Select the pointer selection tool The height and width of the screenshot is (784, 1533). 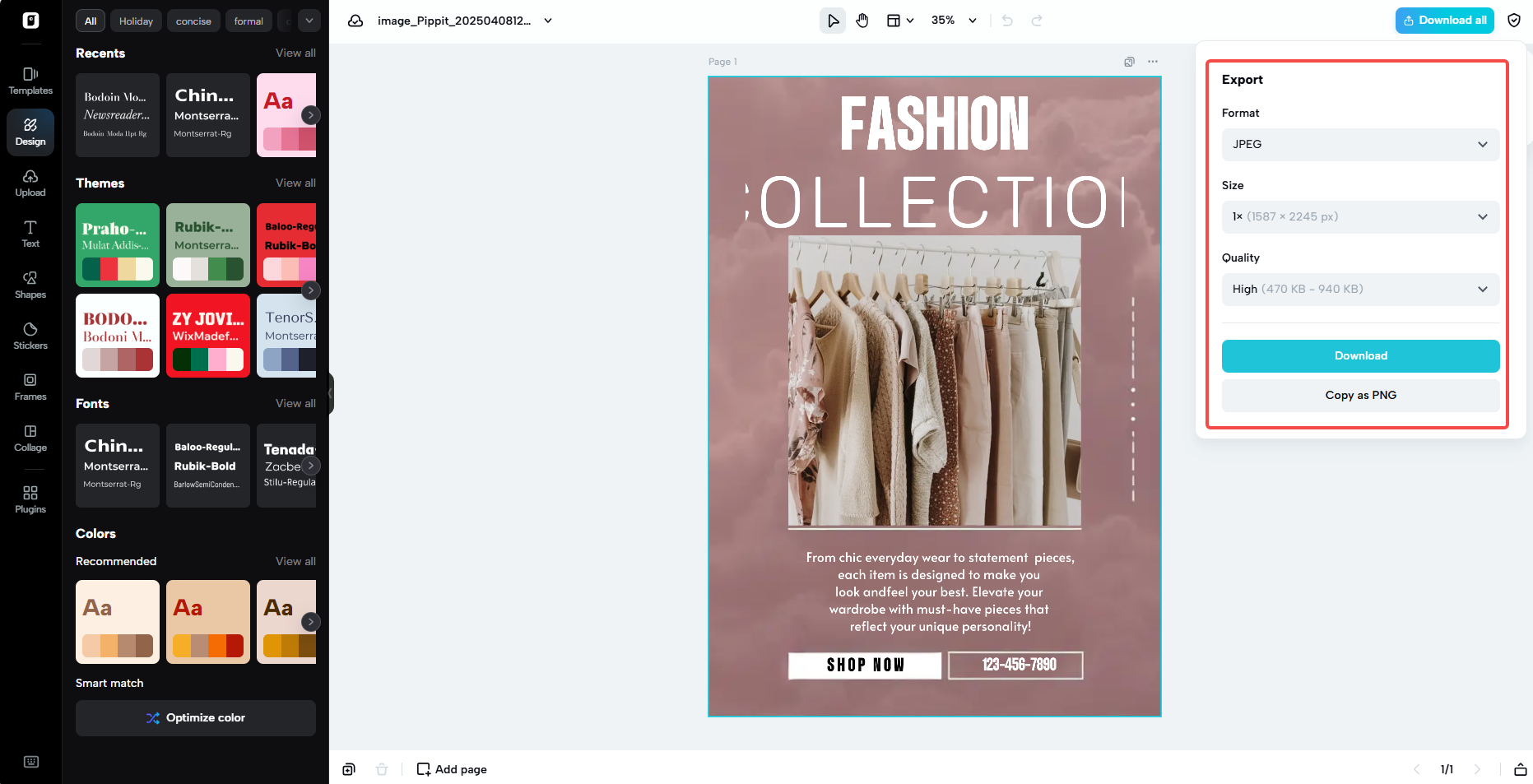point(833,21)
